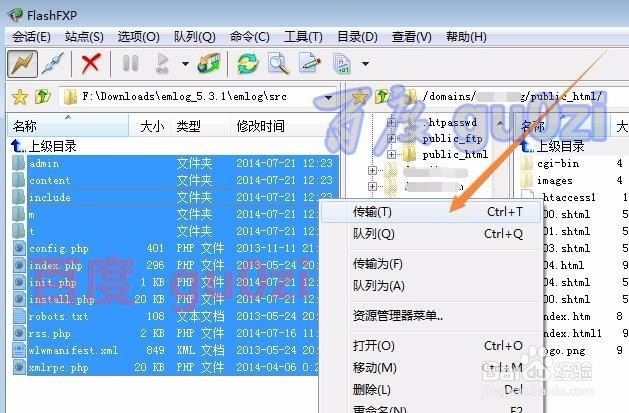Click the Play transfer queue icon
Image resolution: width=629 pixels, height=413 pixels.
tap(162, 63)
